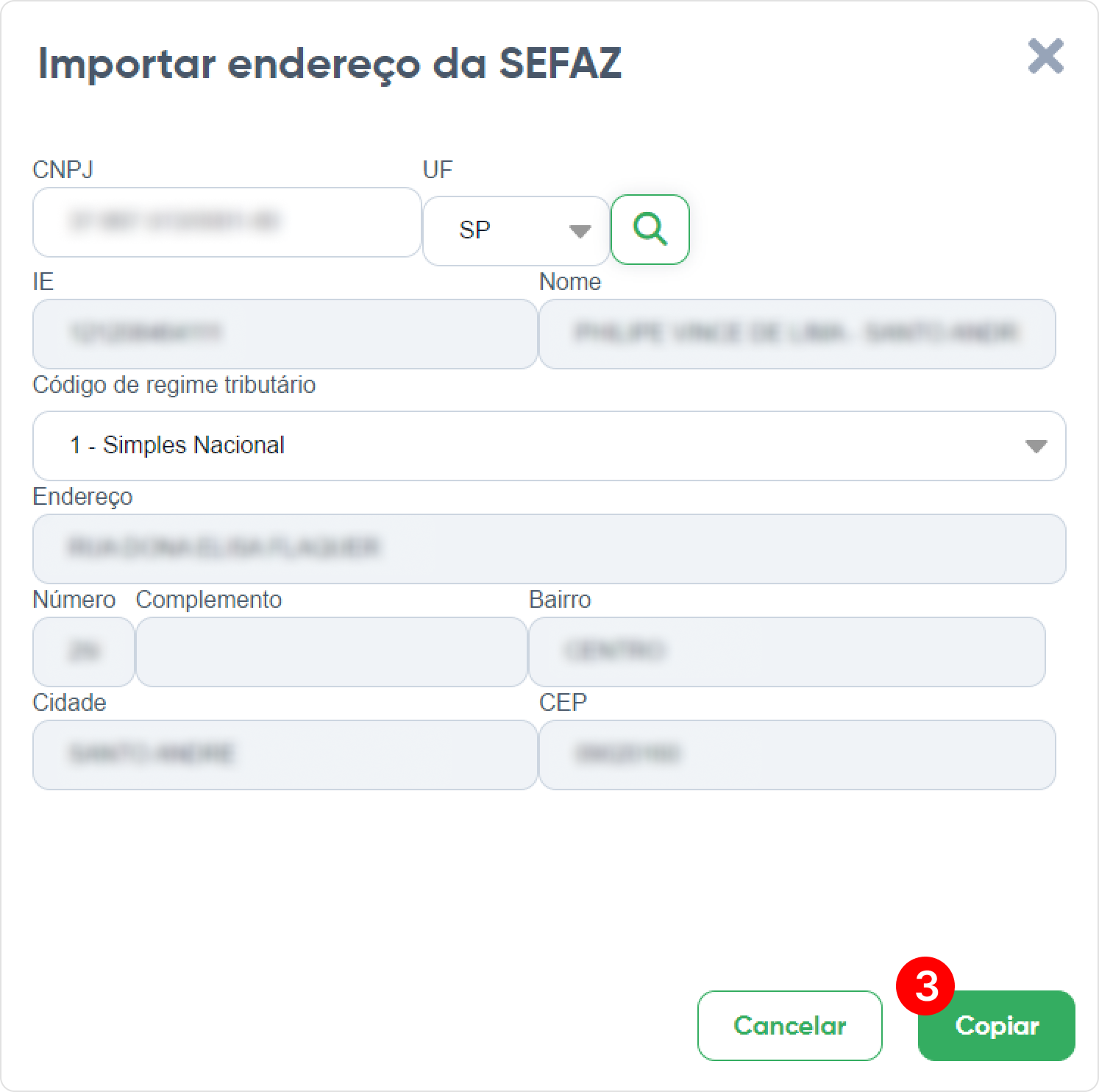The width and height of the screenshot is (1099, 1092).
Task: Click the UF dropdown arrow icon
Action: pos(580,231)
